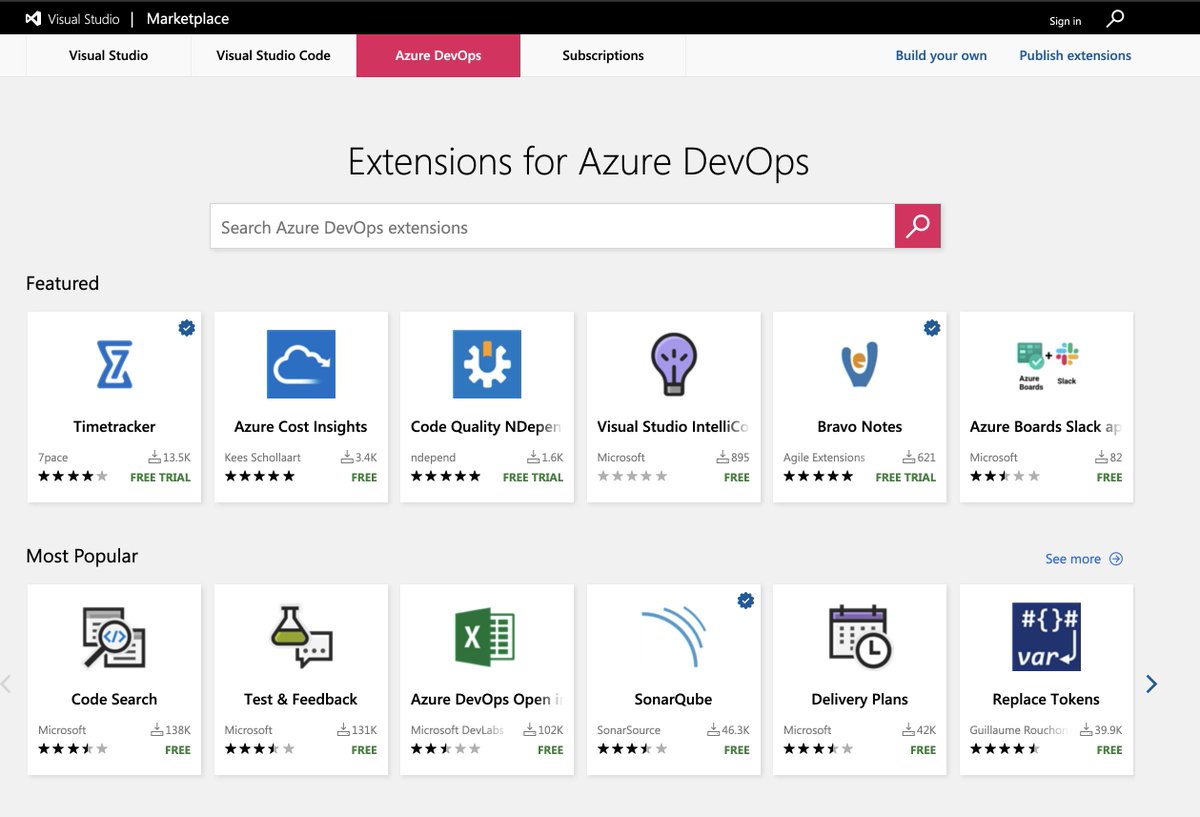This screenshot has height=817, width=1200.
Task: Click the FREE TRIAL label on Timetracker
Action: click(x=160, y=478)
